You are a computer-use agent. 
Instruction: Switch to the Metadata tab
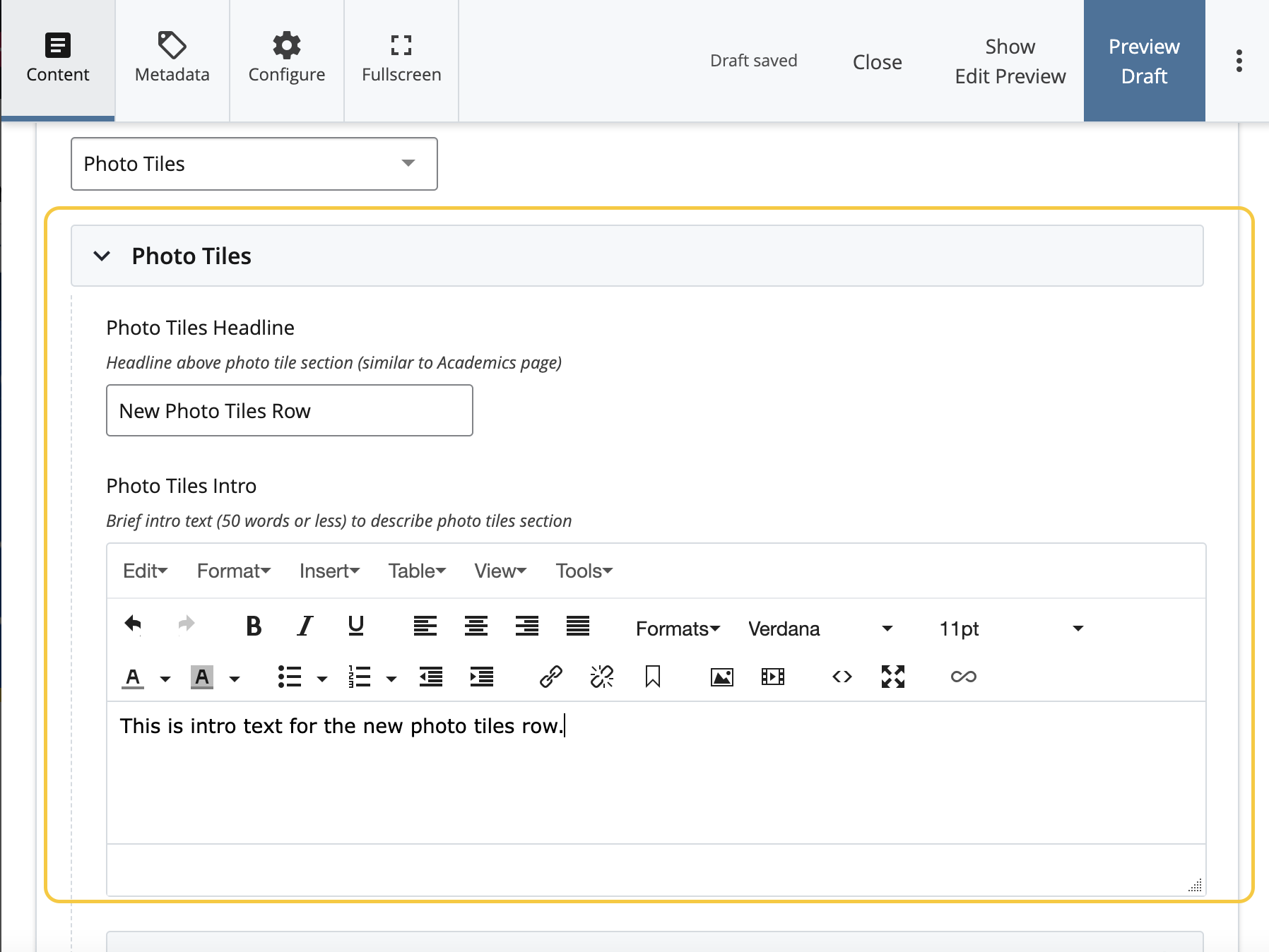172,60
